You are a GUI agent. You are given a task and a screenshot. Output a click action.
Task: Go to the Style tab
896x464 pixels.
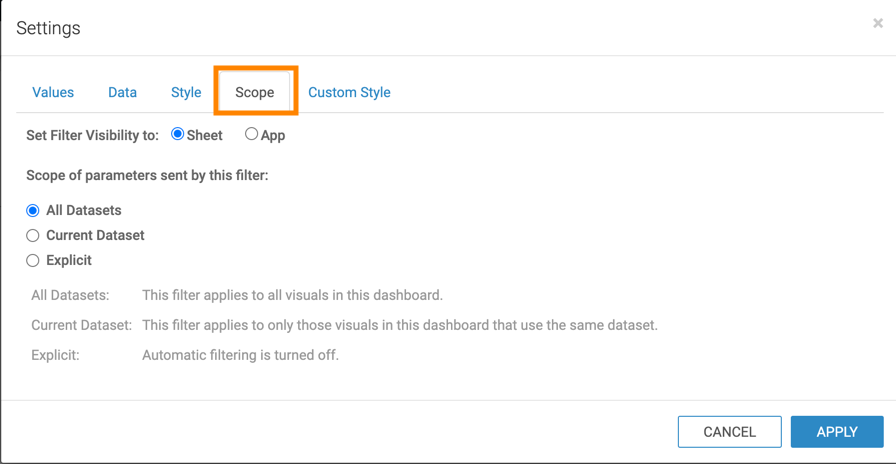[x=186, y=92]
